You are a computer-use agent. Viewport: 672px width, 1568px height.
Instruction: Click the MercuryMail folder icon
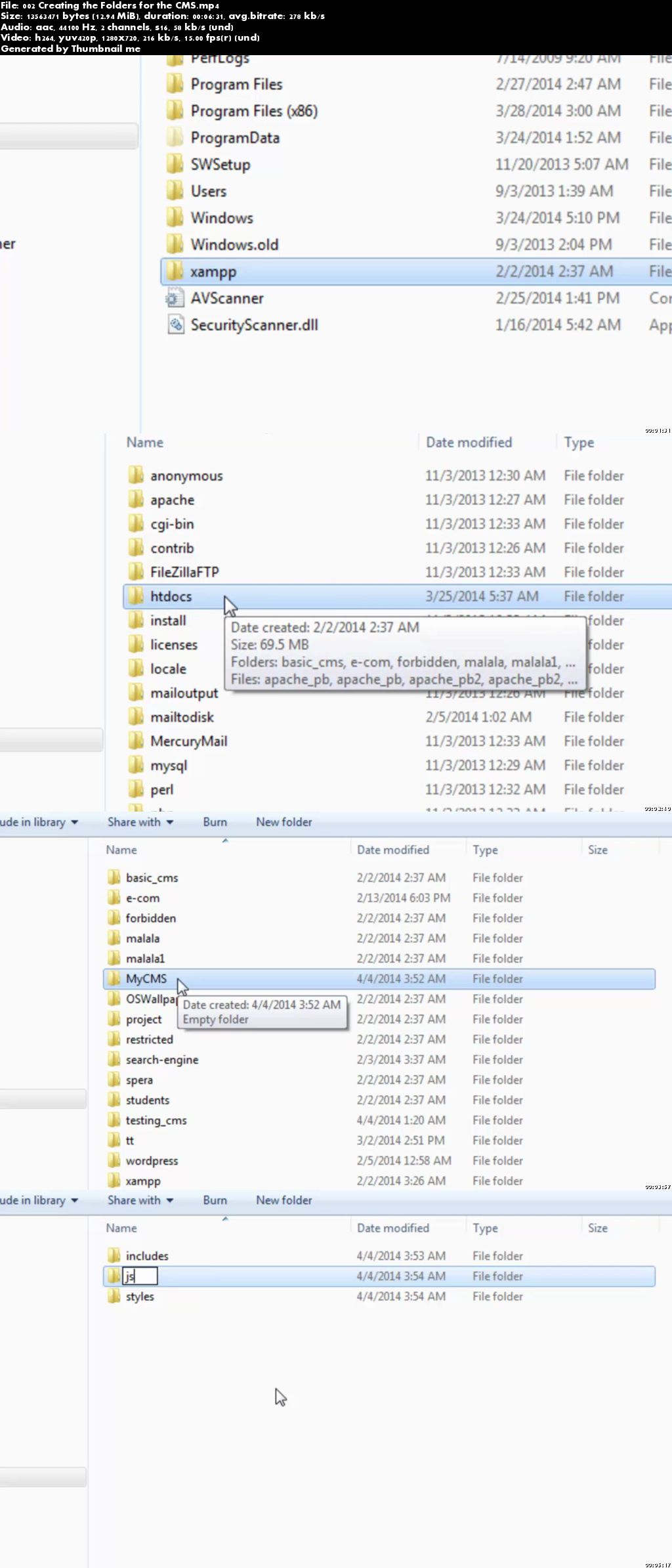click(x=136, y=741)
